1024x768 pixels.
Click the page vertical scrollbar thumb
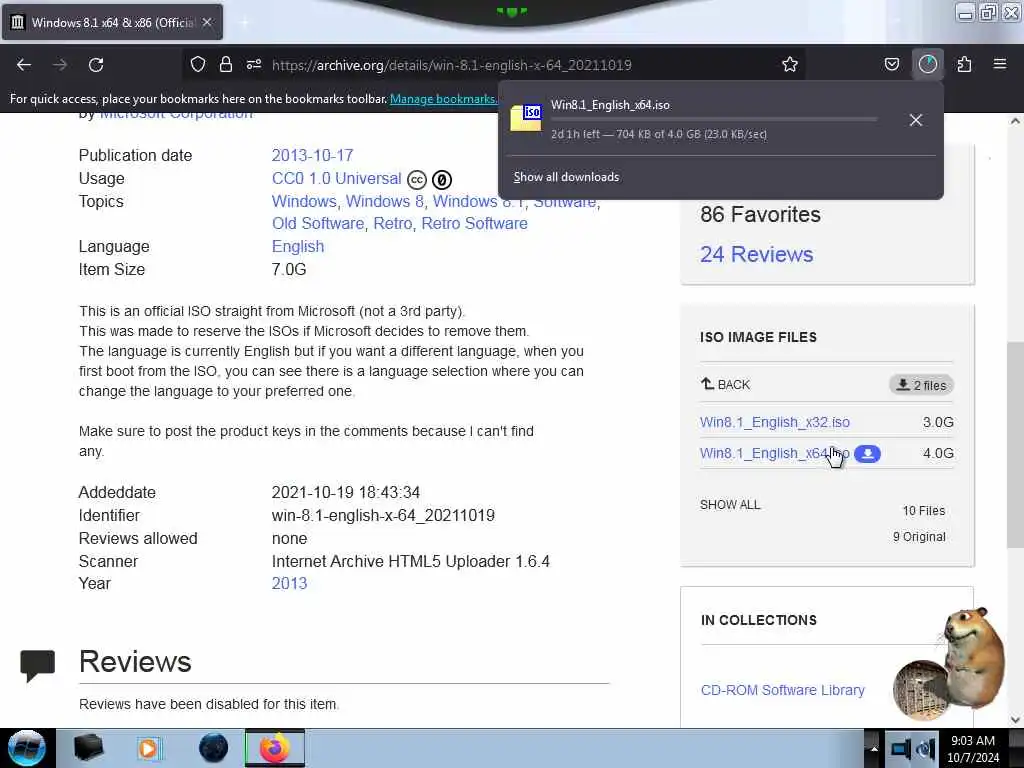(x=1015, y=444)
